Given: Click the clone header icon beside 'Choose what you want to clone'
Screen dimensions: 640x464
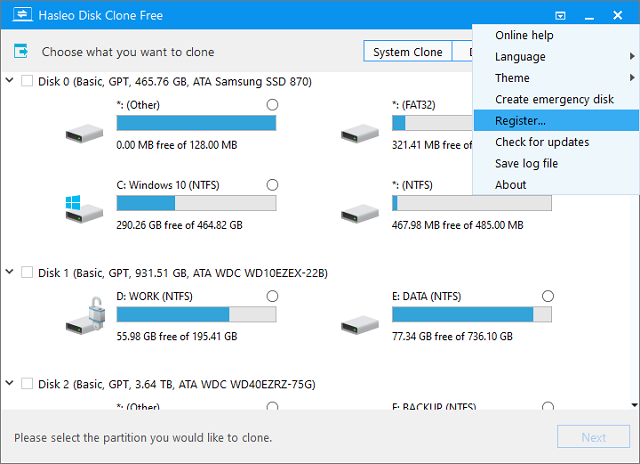Looking at the screenshot, I should pyautogui.click(x=22, y=52).
